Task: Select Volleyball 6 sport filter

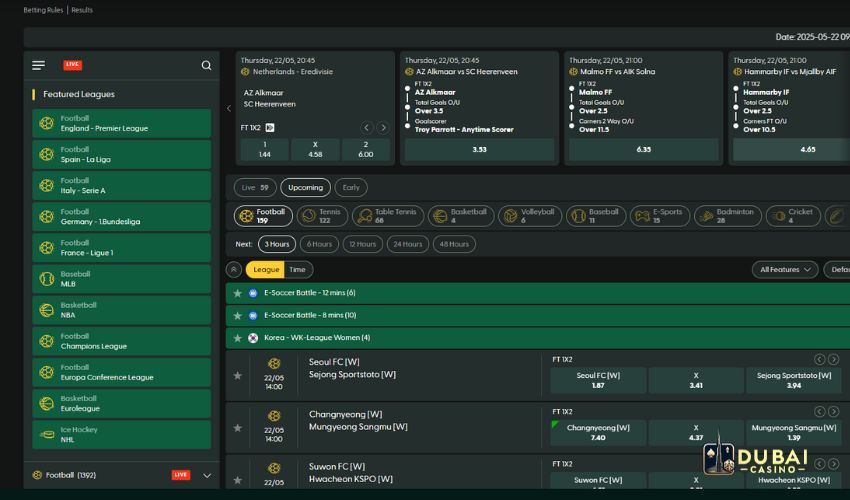Action: [x=530, y=216]
